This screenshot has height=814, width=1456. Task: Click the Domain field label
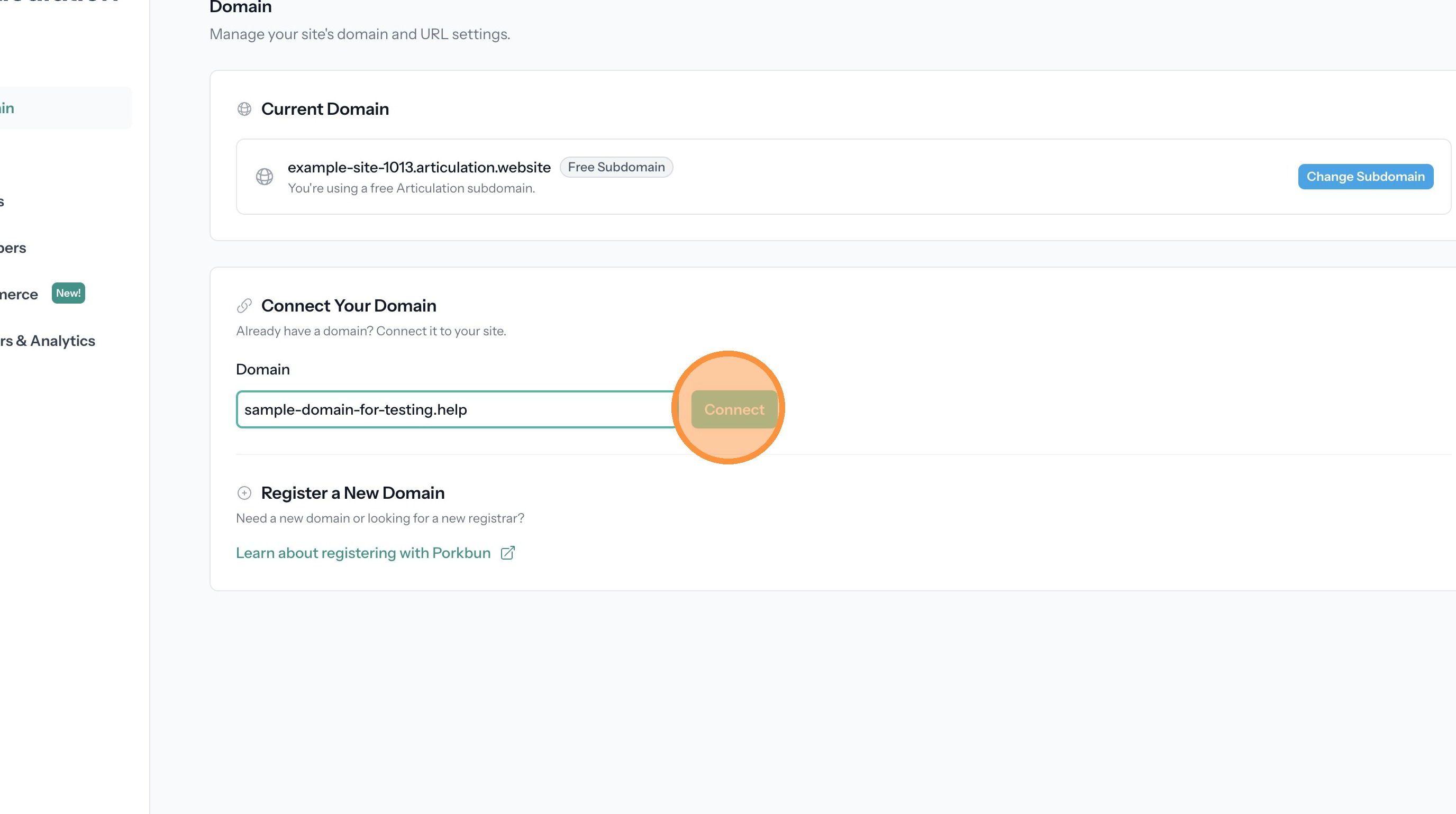263,369
